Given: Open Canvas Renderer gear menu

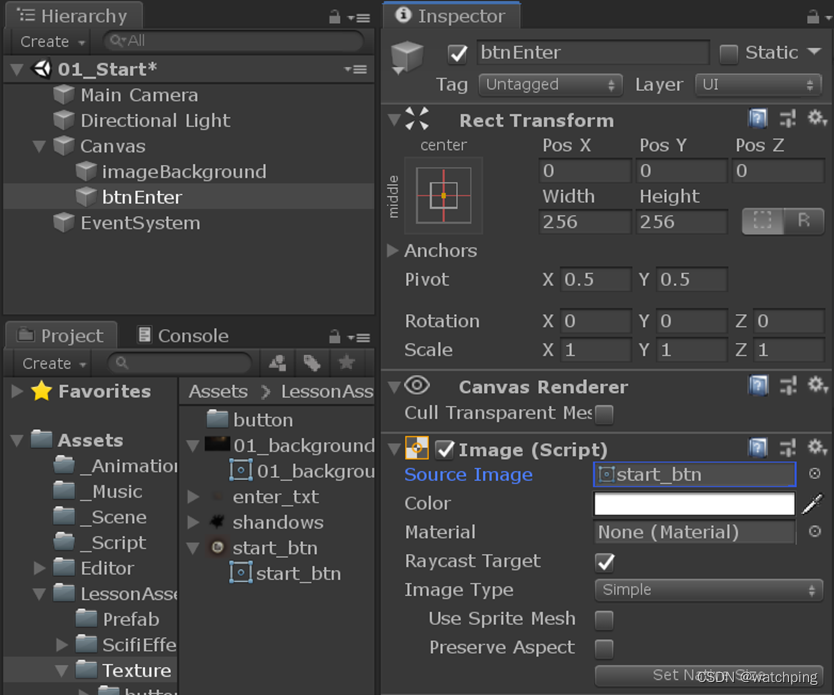Looking at the screenshot, I should pyautogui.click(x=817, y=384).
